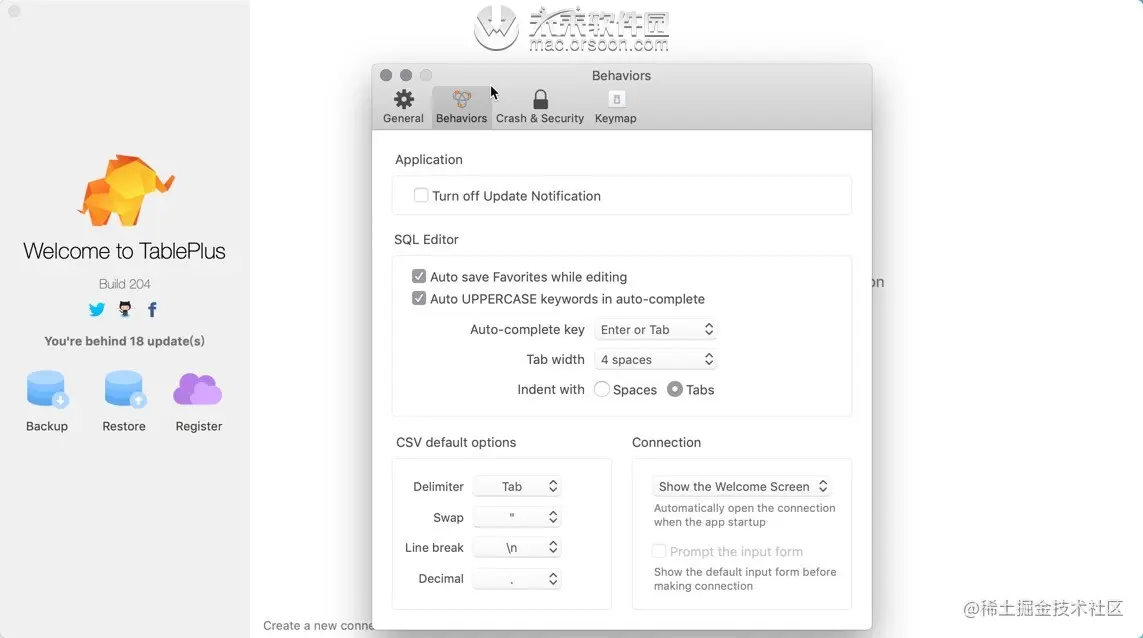
Task: Open the Show the Welcome Screen dropdown
Action: coord(741,486)
